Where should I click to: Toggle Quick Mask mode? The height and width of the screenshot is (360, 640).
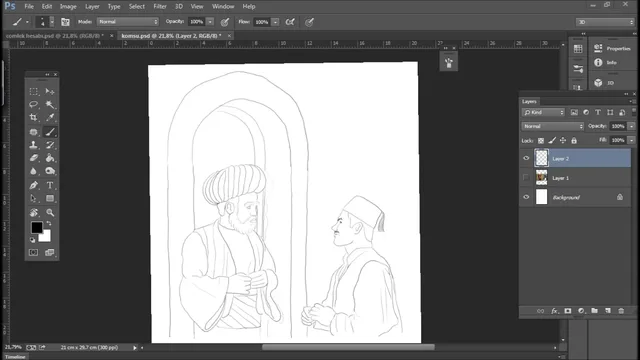[x=33, y=253]
